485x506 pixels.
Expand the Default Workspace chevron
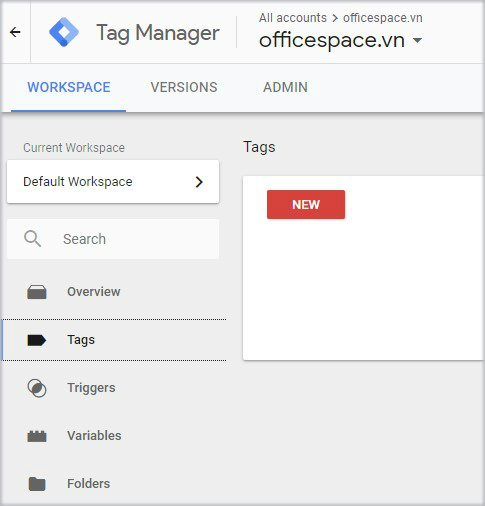pyautogui.click(x=199, y=182)
